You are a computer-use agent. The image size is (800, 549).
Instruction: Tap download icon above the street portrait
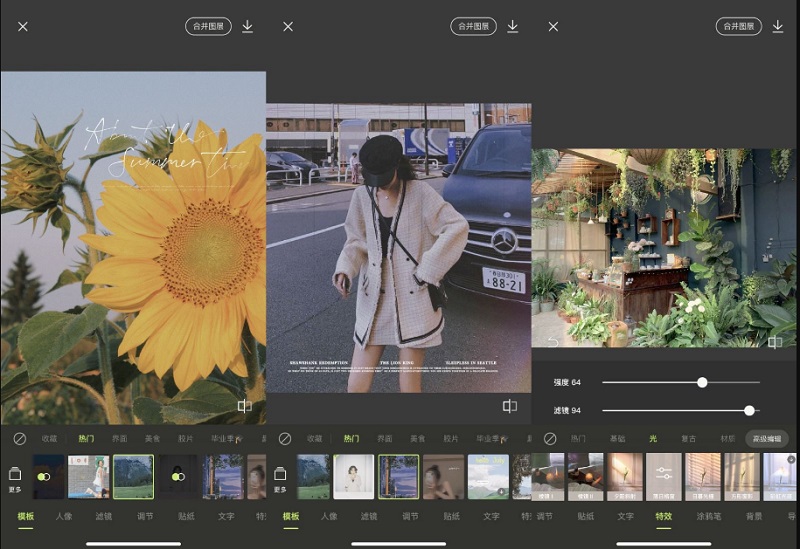(513, 26)
